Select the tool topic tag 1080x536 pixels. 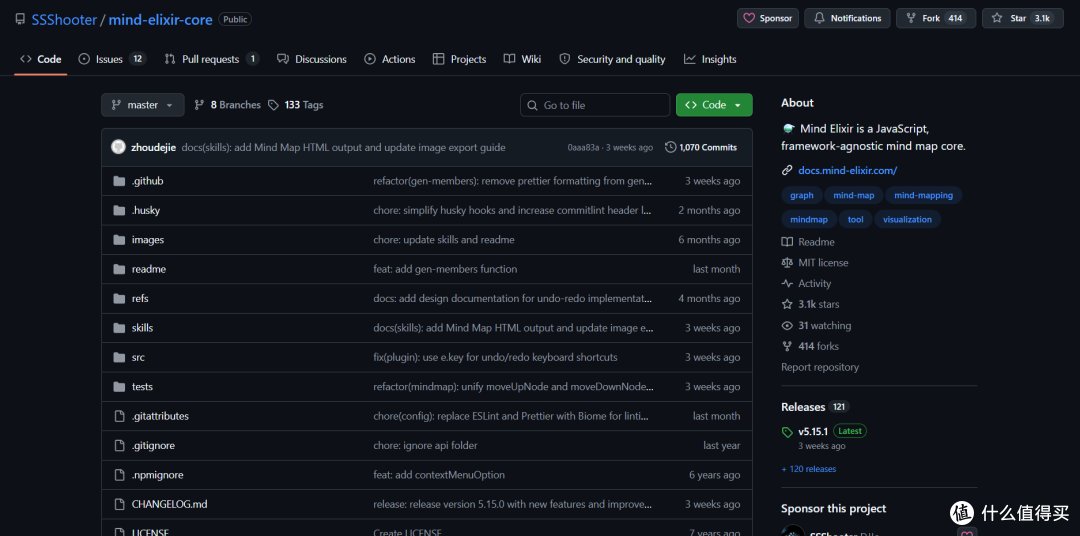coord(855,220)
